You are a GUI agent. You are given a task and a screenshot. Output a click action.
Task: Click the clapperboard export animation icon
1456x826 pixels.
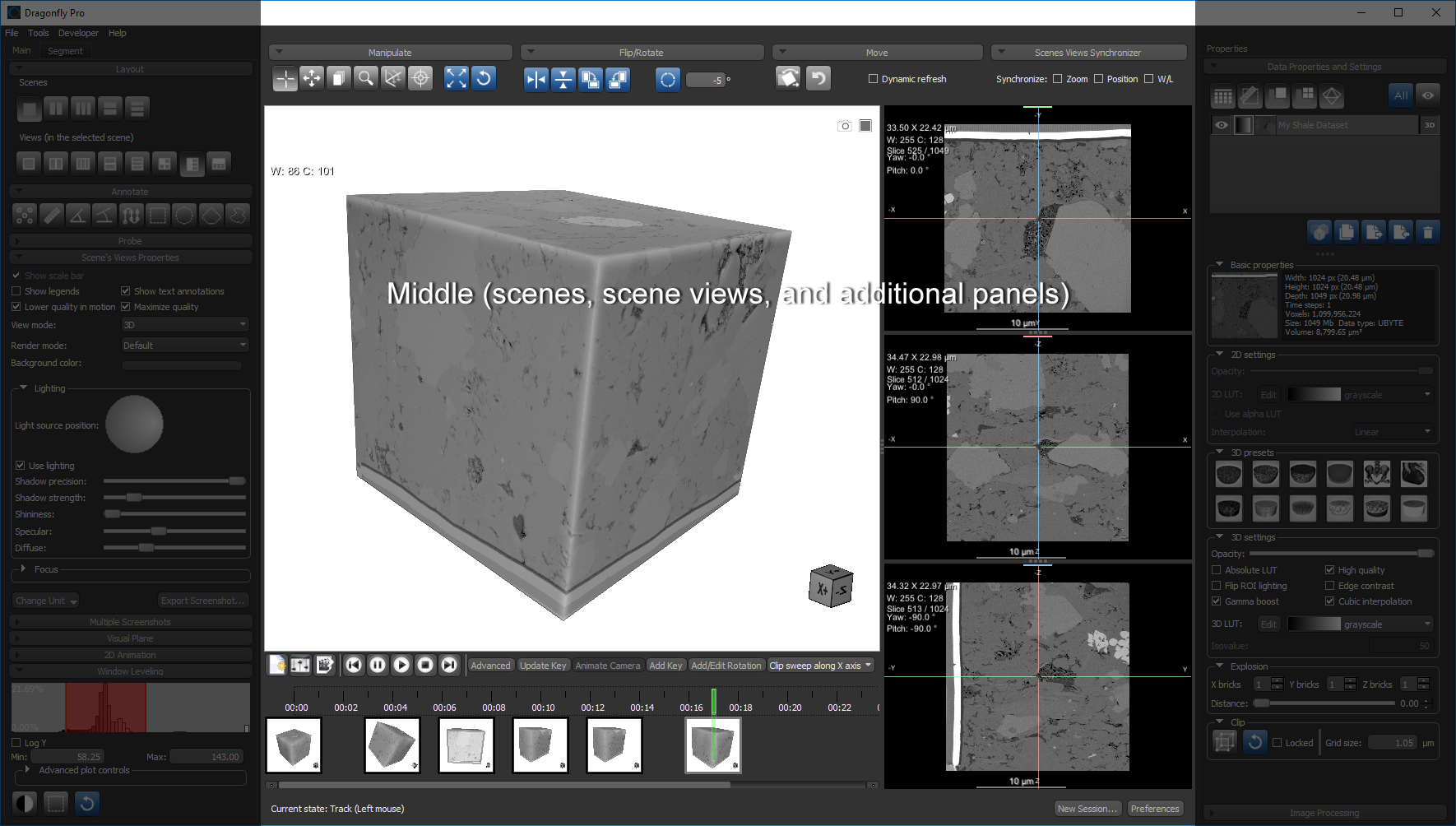coord(325,665)
